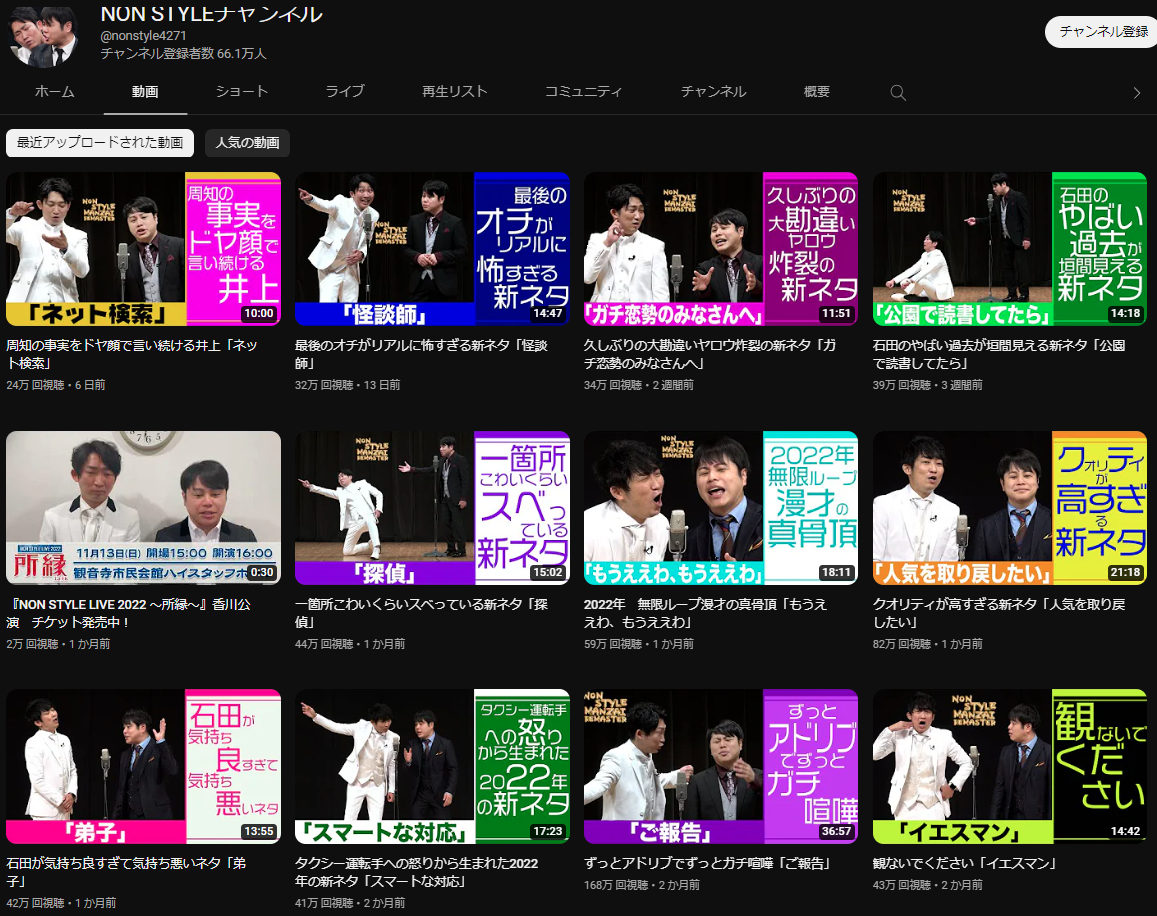Switch to the チャンネル tab

pos(714,92)
